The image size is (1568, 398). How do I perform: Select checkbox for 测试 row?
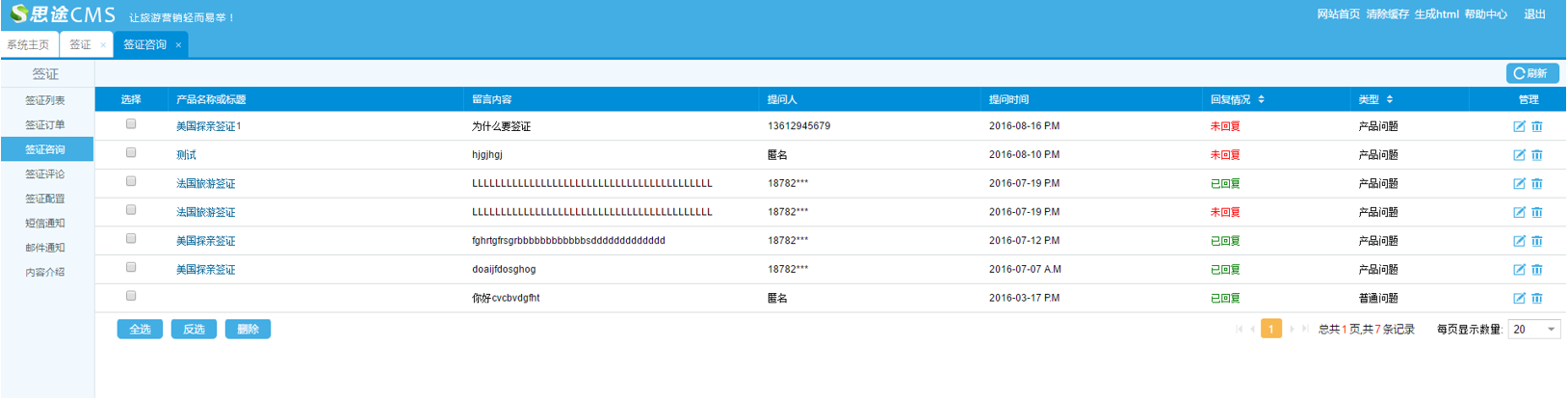(x=131, y=153)
